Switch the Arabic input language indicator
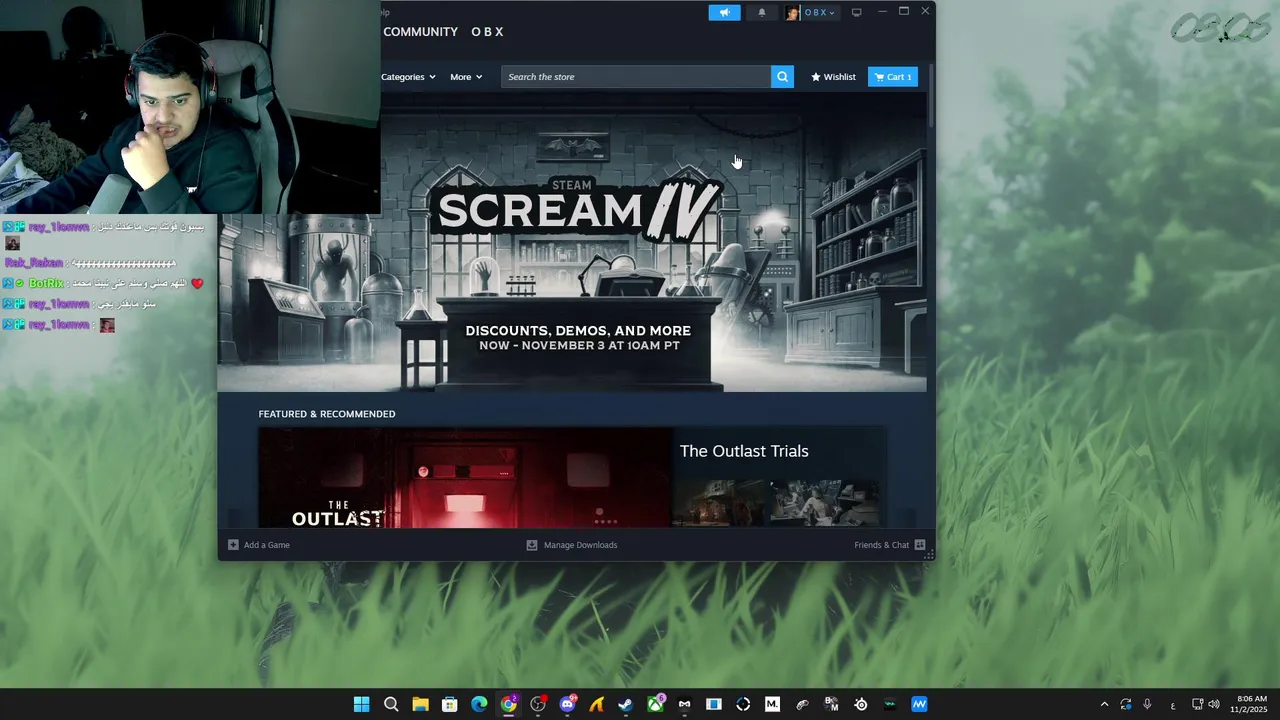Image resolution: width=1280 pixels, height=720 pixels. (1173, 705)
